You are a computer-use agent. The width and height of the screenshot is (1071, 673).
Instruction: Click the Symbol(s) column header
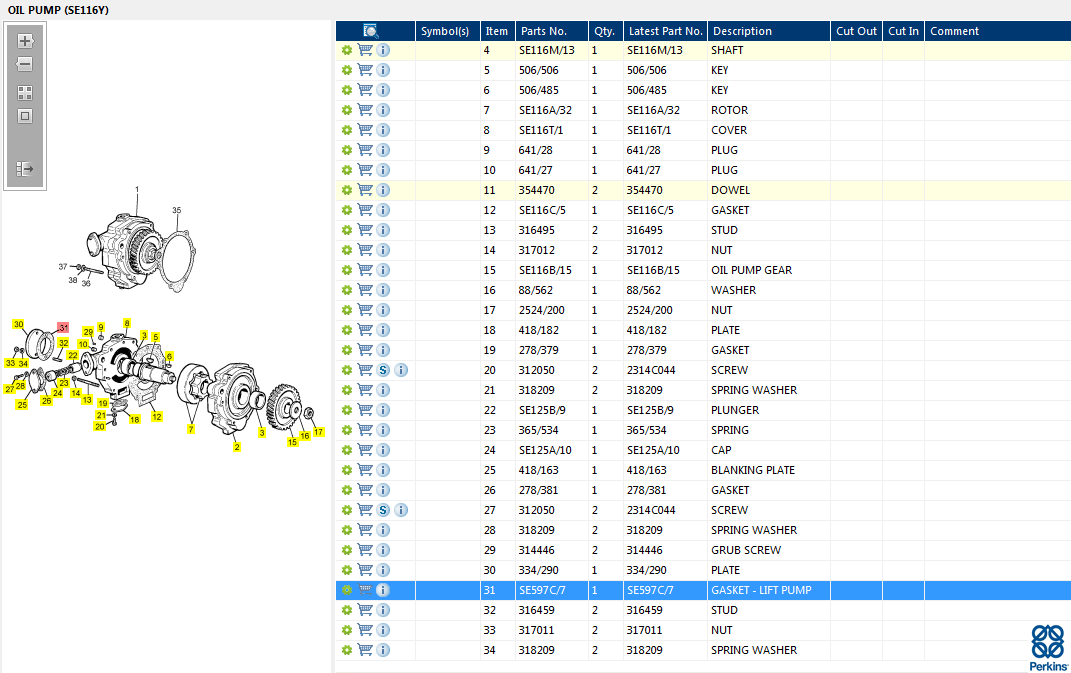point(447,31)
